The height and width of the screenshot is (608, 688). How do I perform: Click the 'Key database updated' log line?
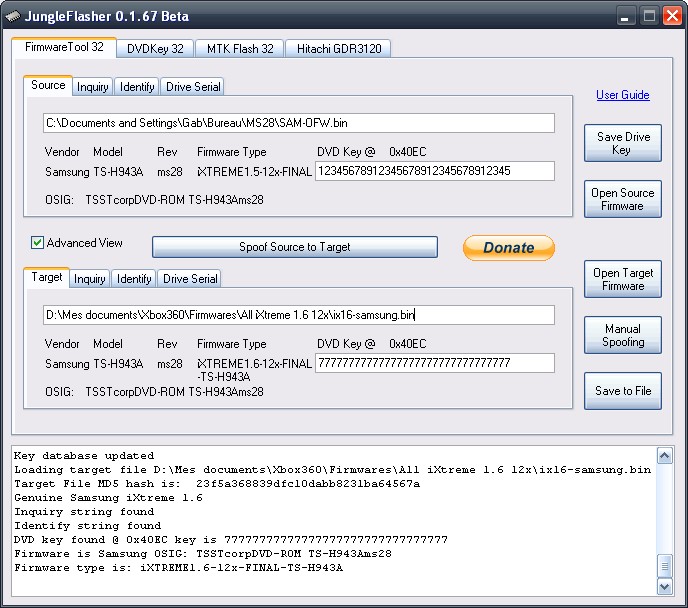(84, 456)
